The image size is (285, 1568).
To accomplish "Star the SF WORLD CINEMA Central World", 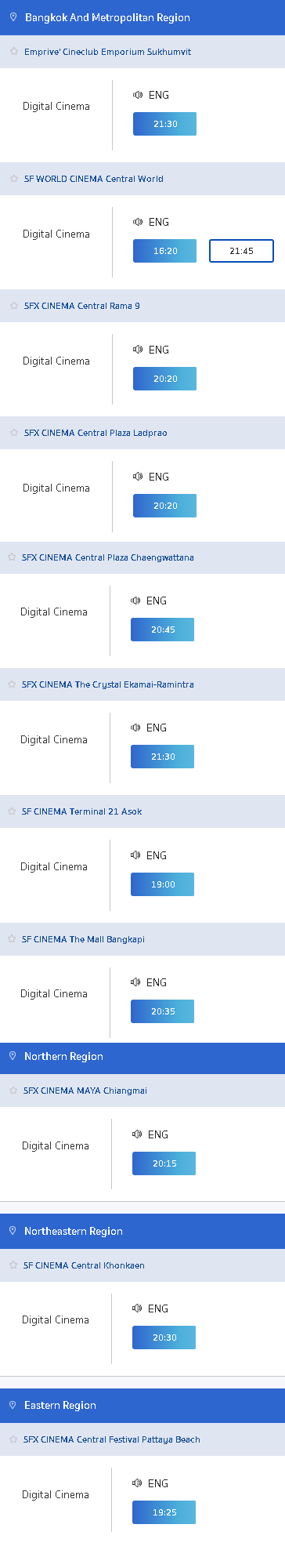I will click(14, 179).
